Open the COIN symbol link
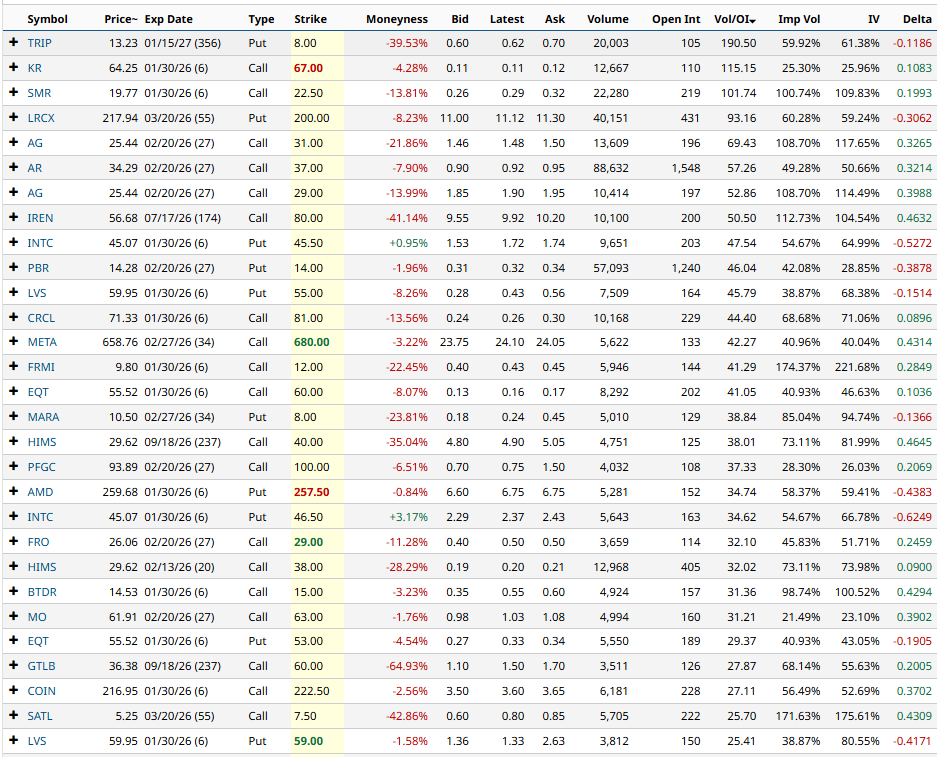This screenshot has height=757, width=937. (x=42, y=691)
